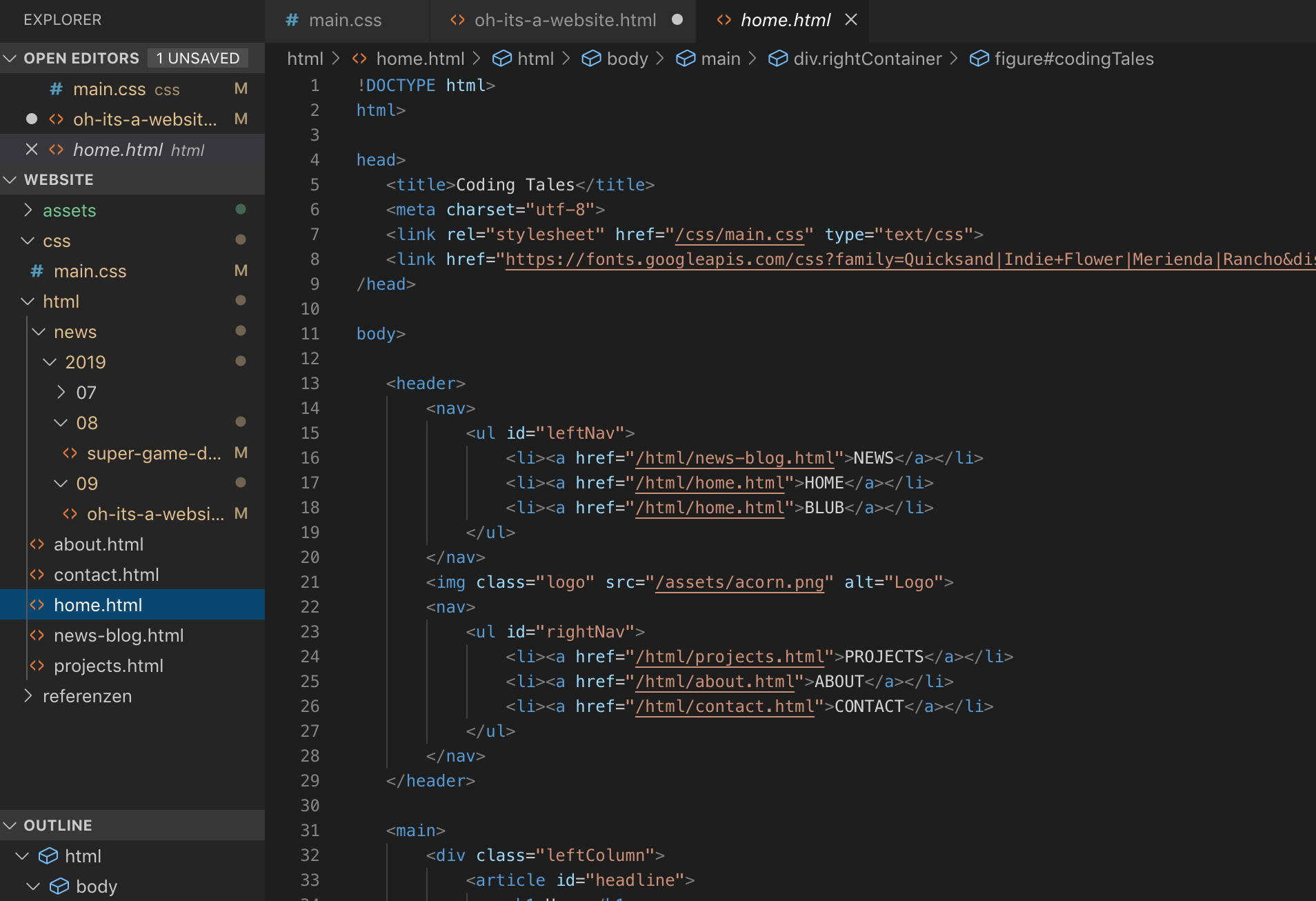Click body symbol icon in Outline

click(59, 887)
